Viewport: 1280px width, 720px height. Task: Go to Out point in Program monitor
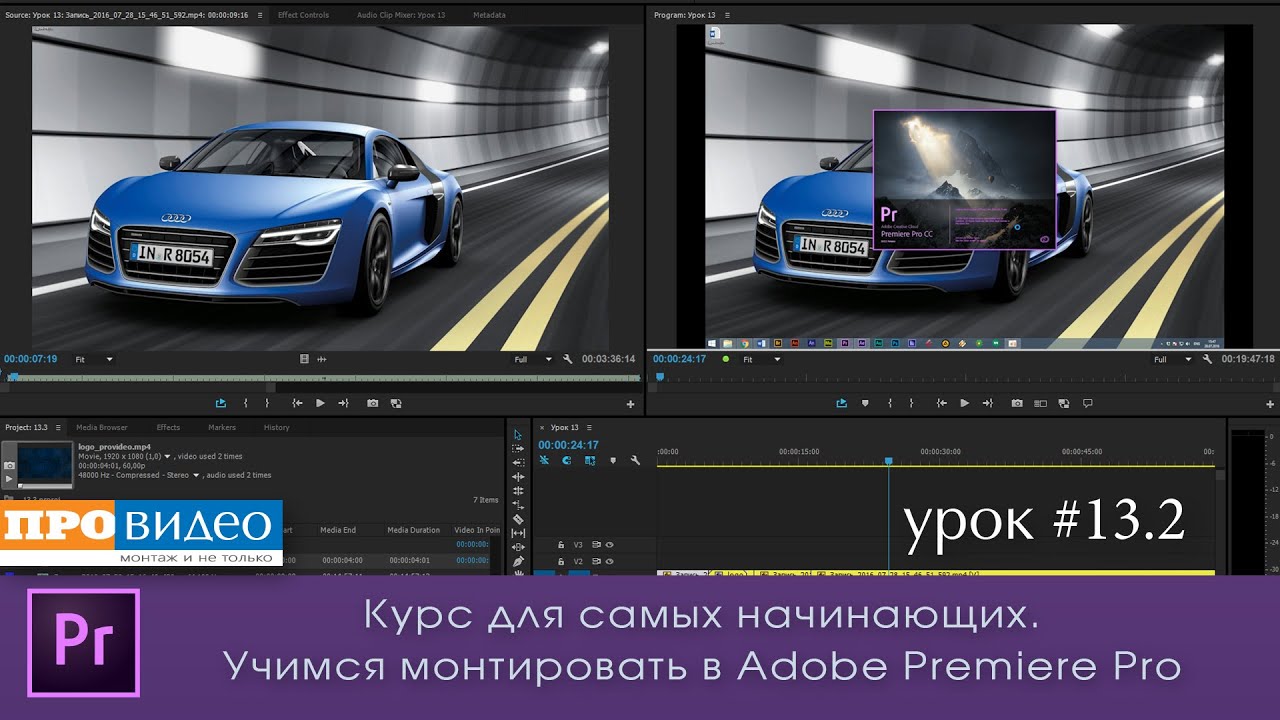coord(987,403)
